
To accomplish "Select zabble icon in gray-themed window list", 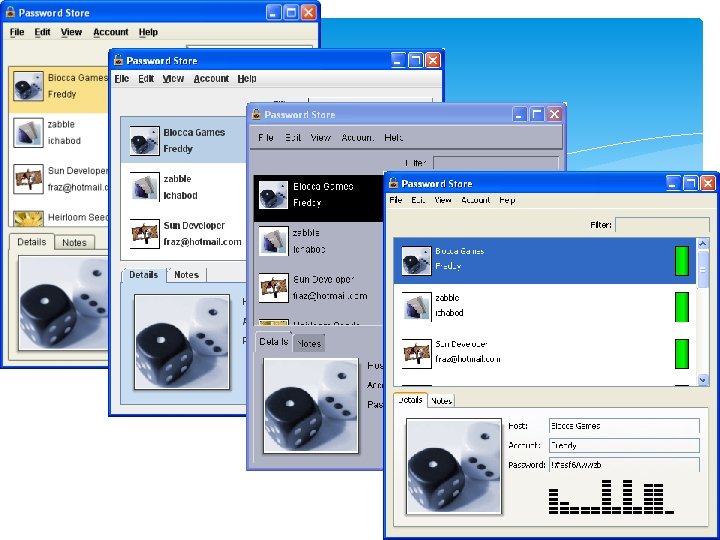I will 273,241.
